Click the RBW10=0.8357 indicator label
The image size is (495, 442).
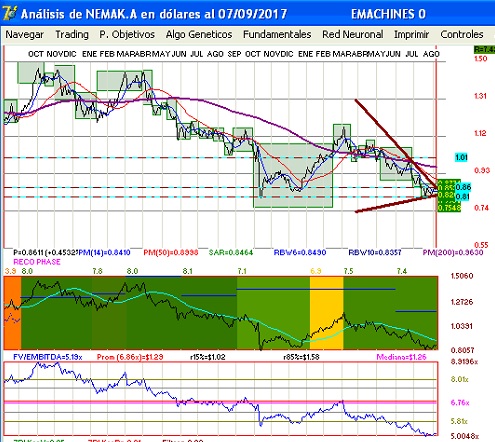[x=375, y=253]
